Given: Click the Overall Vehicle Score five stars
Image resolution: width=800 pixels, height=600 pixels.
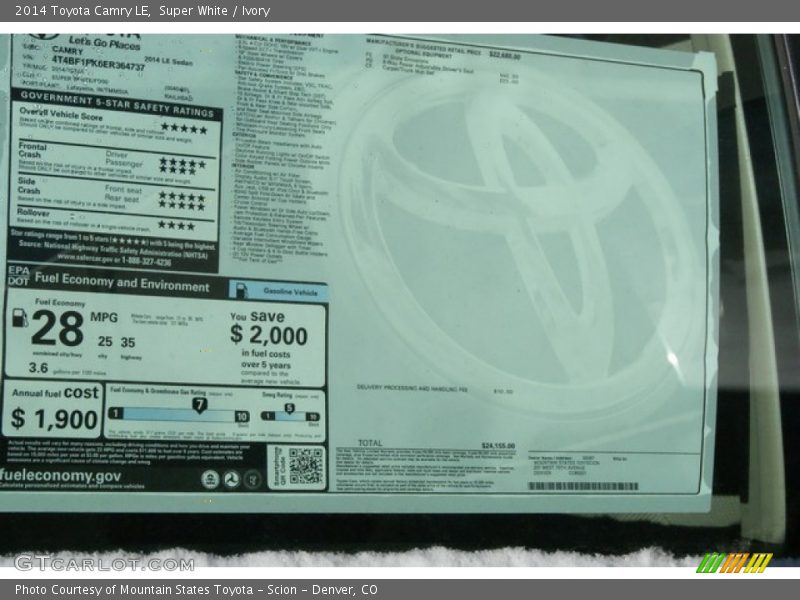Looking at the screenshot, I should click(x=184, y=129).
